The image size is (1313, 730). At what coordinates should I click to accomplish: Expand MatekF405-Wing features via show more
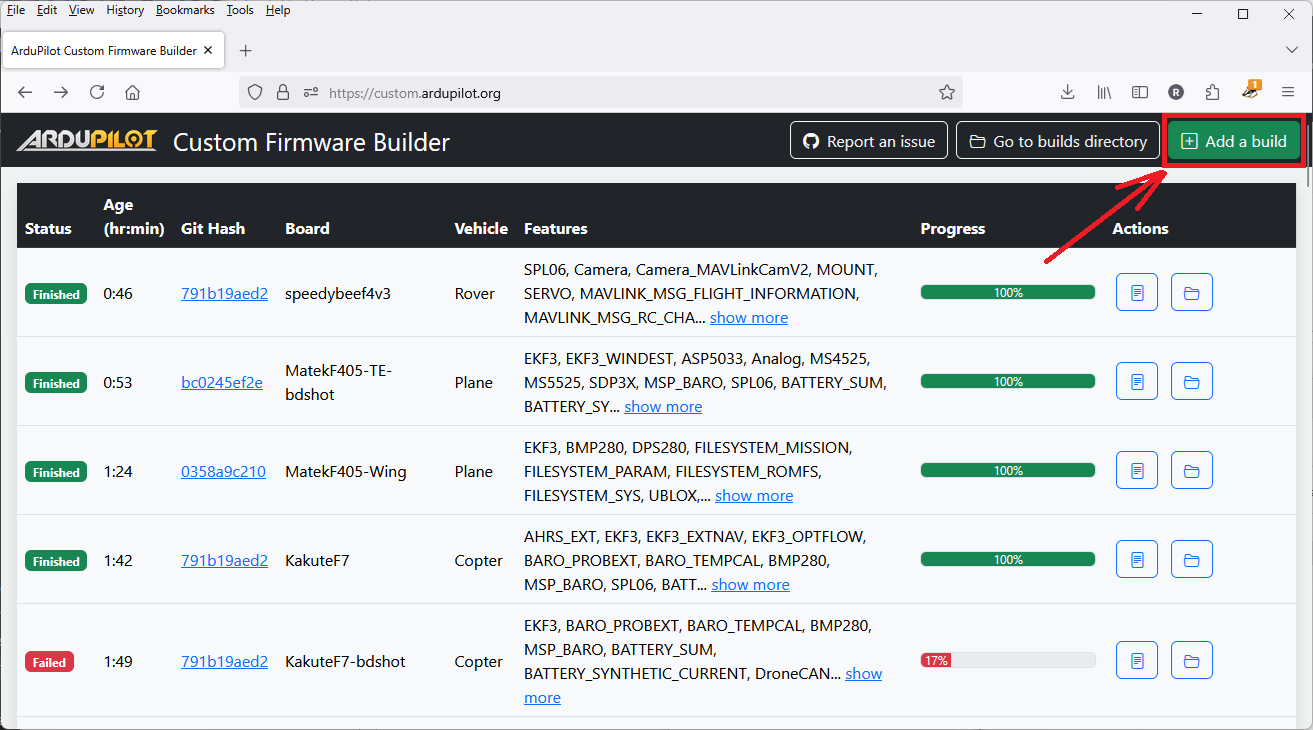753,496
